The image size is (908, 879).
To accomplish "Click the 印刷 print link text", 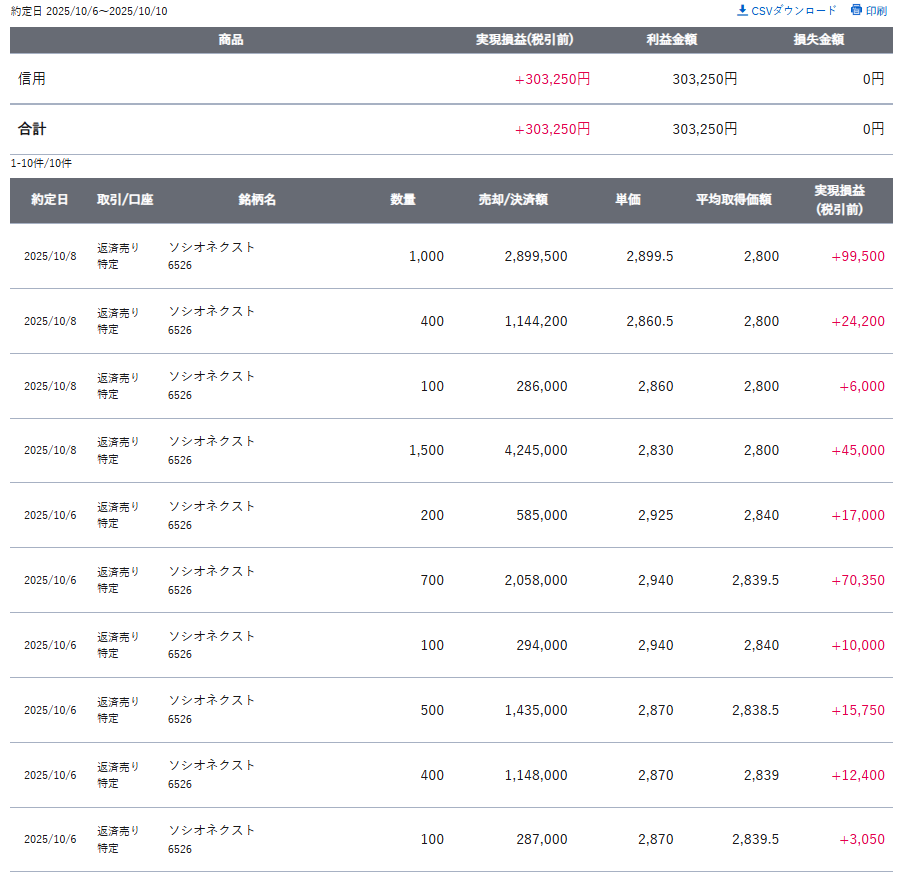I will [x=876, y=11].
